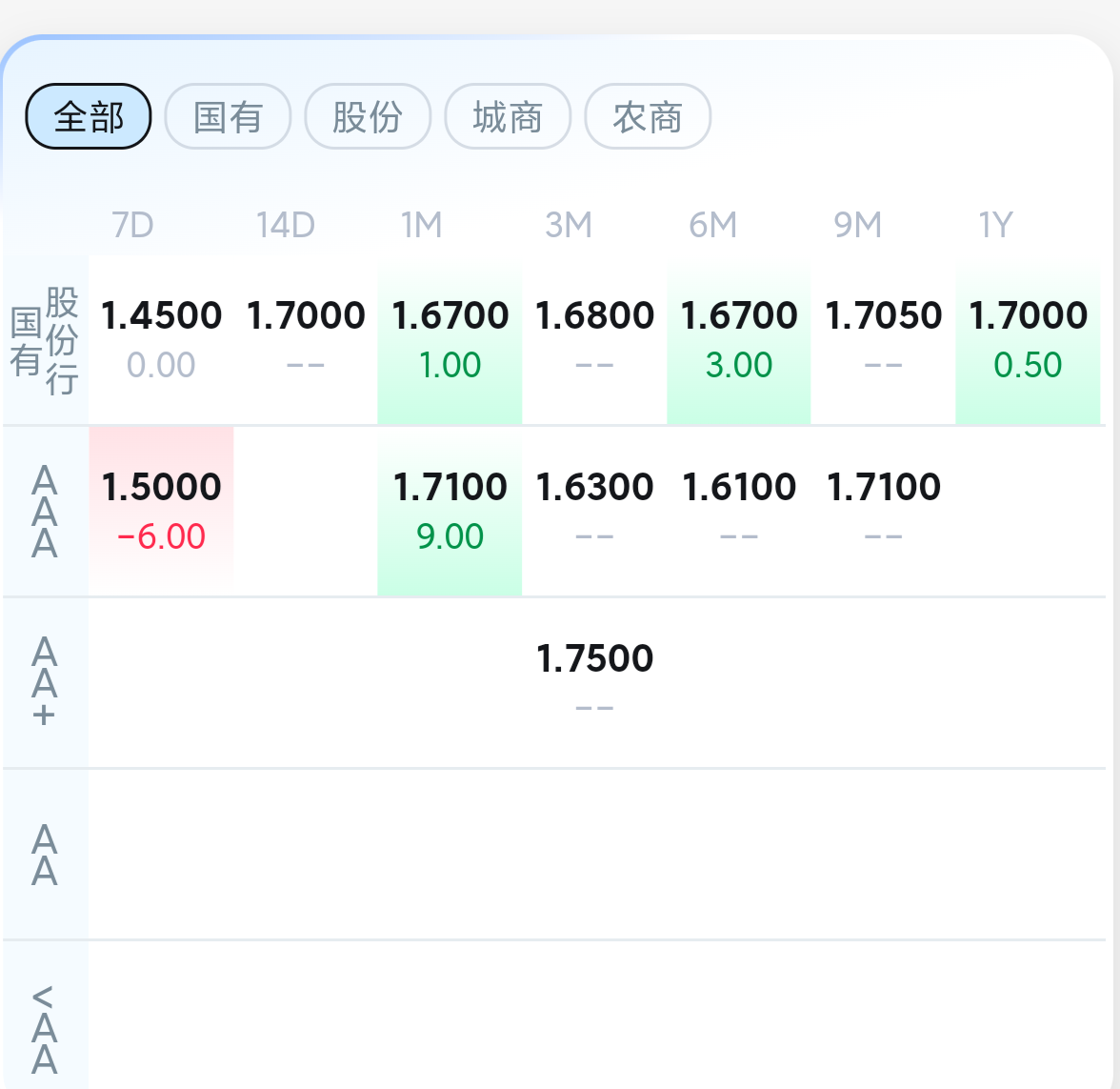Click the 3M tenor column header

point(569,225)
